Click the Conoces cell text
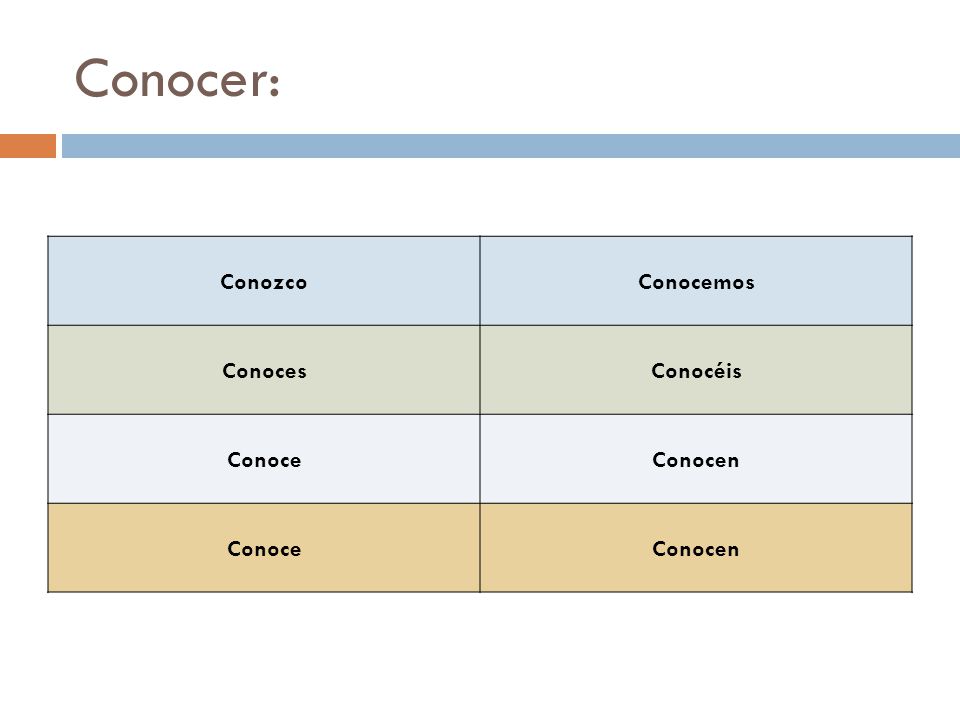 tap(264, 370)
